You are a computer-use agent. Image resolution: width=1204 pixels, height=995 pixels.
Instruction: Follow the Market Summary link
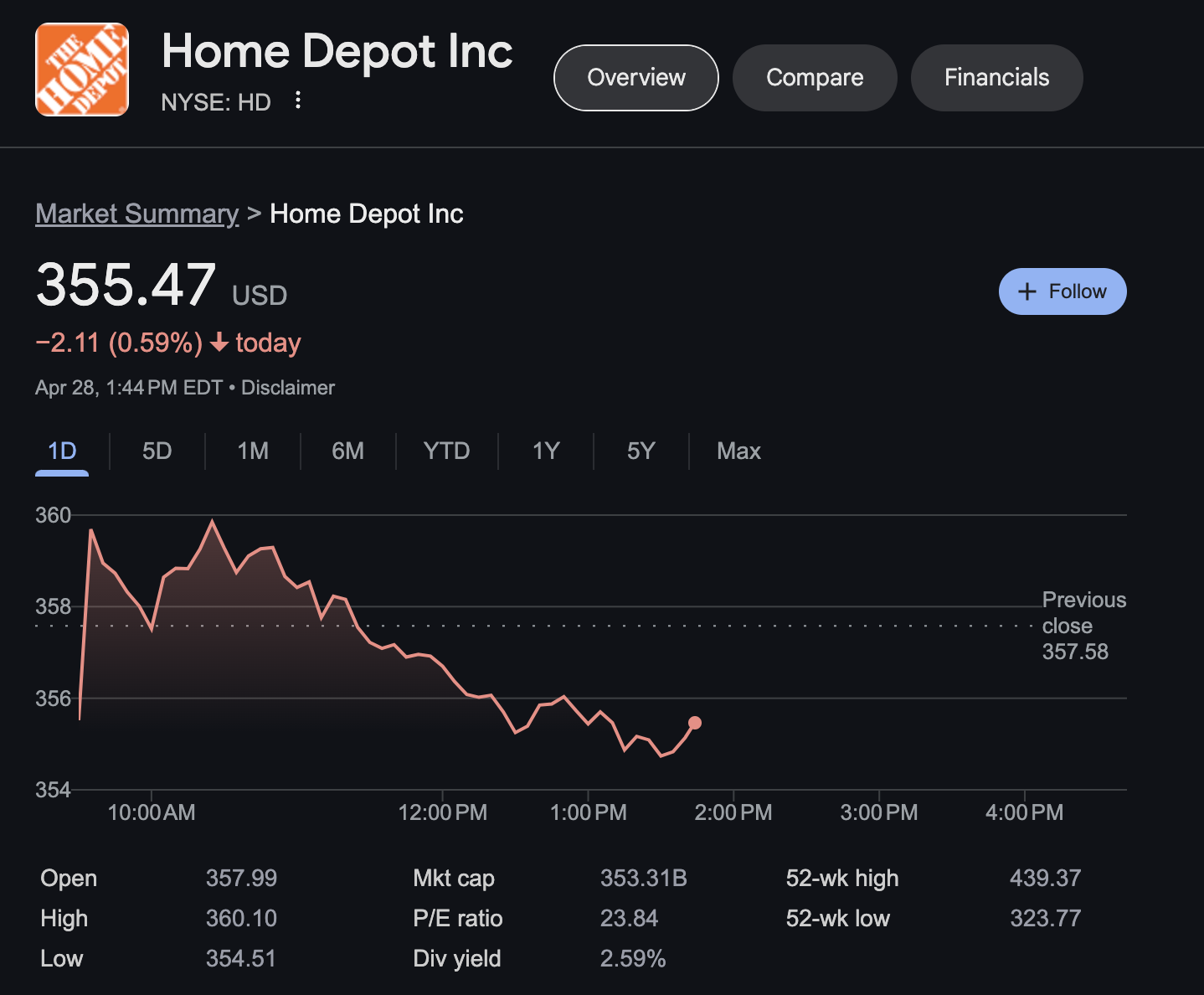click(137, 214)
